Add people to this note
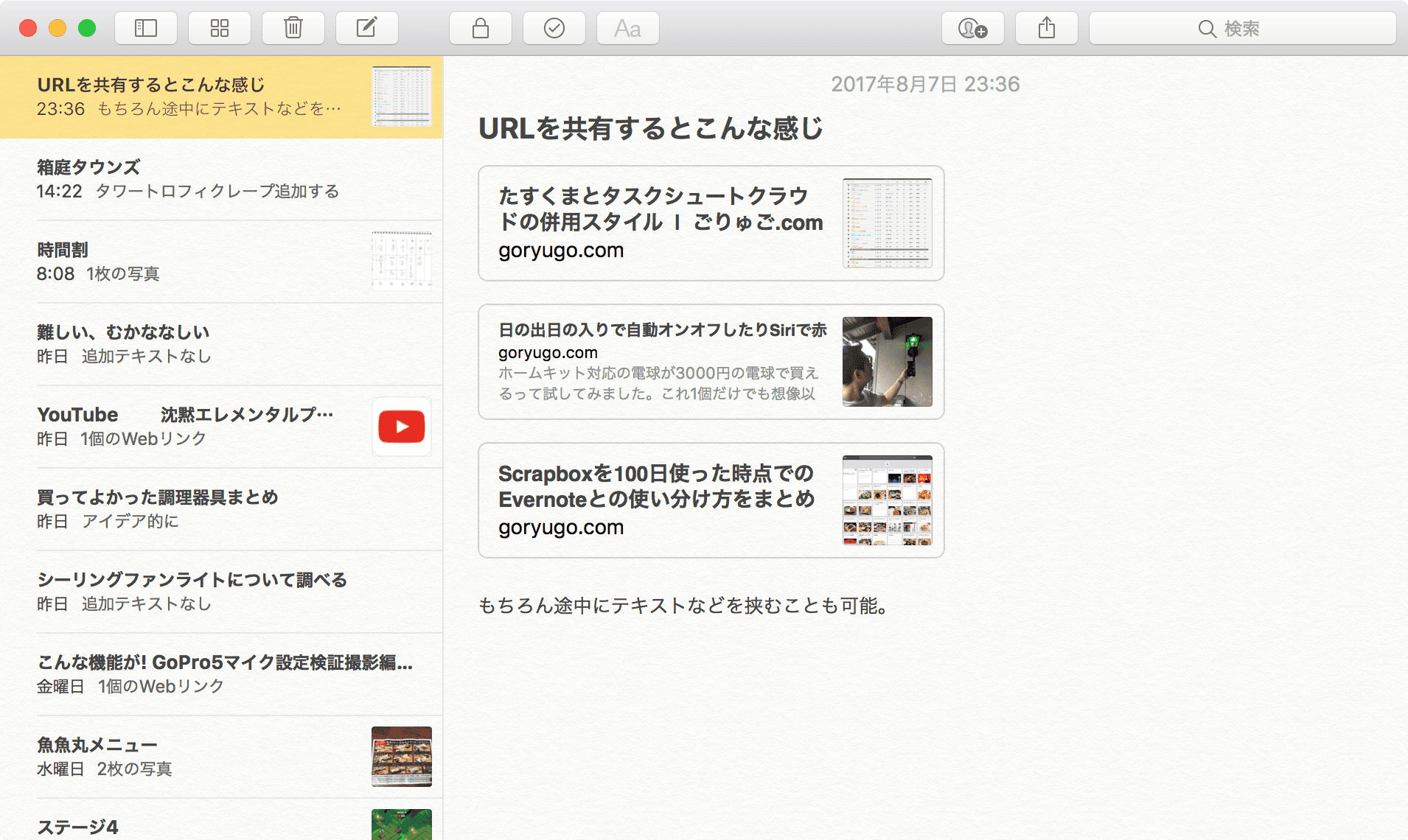 972,29
